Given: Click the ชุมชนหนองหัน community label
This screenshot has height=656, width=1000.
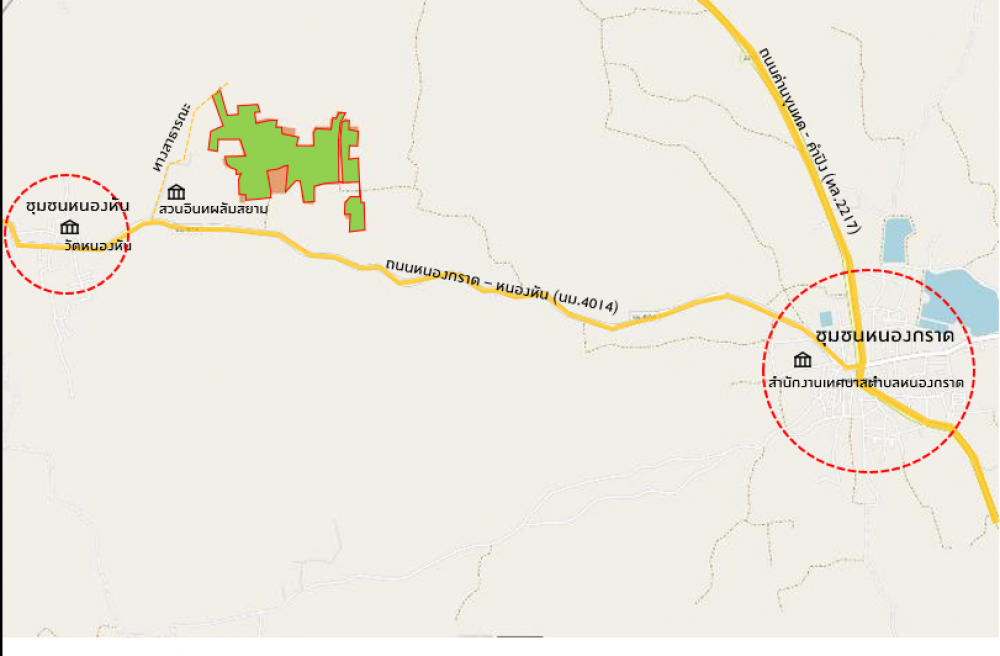Looking at the screenshot, I should click(78, 206).
